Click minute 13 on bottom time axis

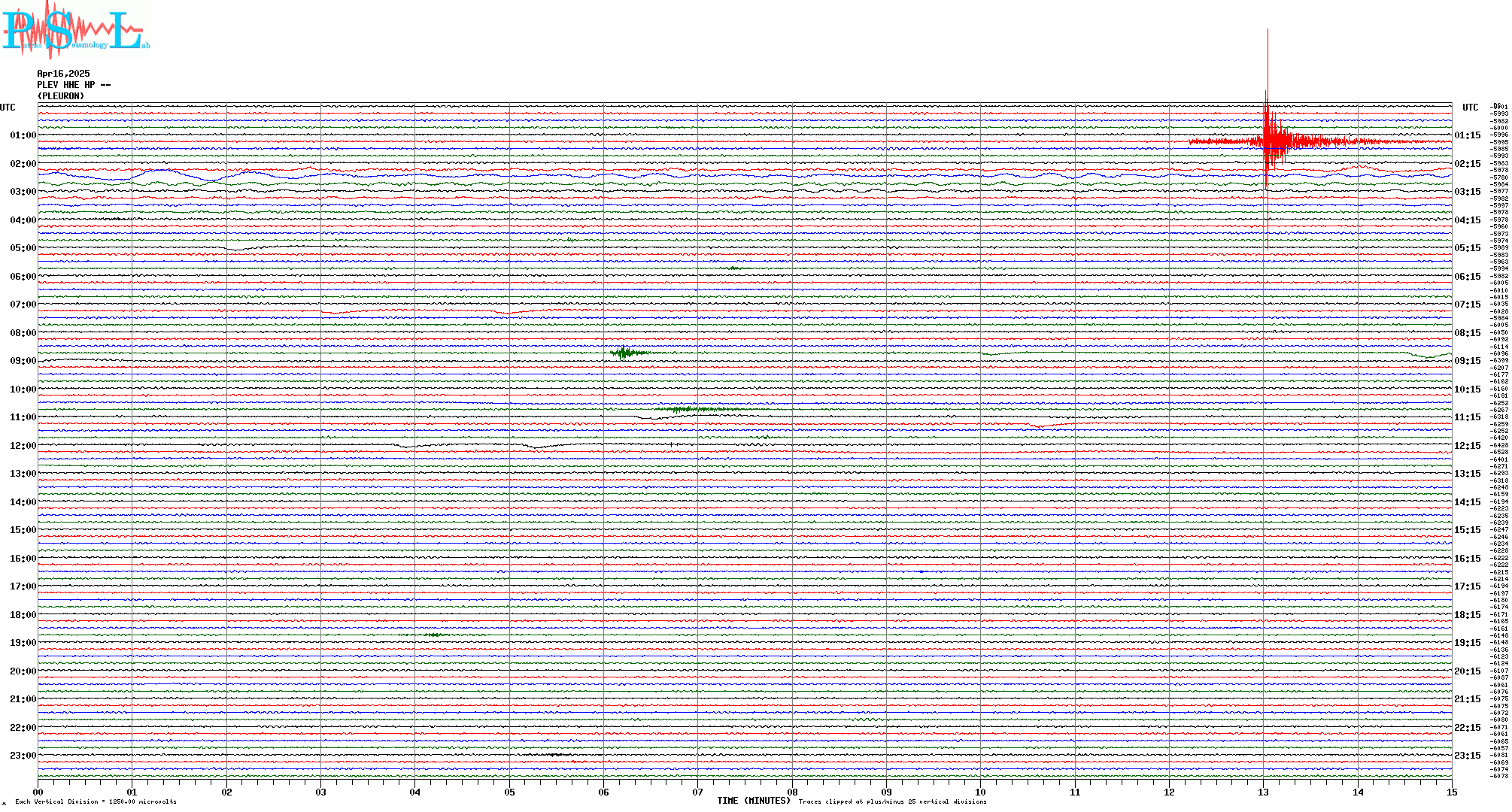(x=1263, y=792)
